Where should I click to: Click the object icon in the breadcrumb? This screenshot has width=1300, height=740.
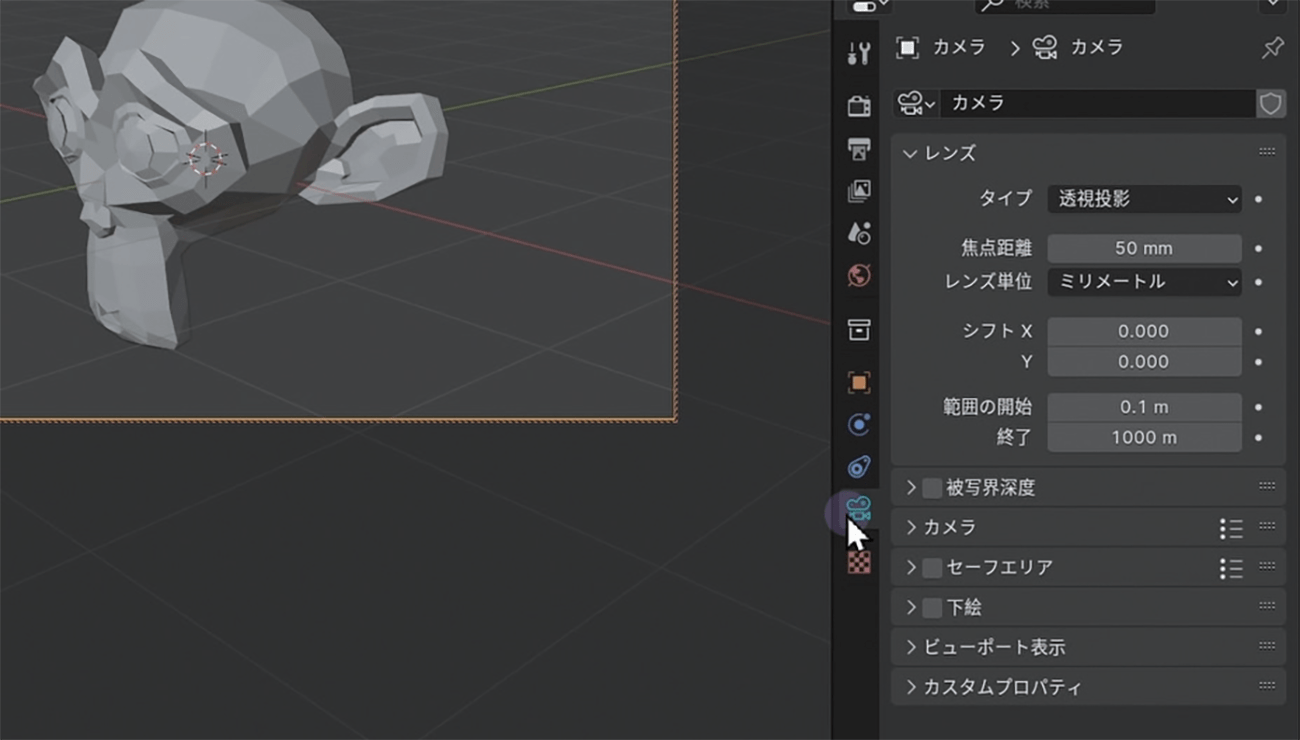(907, 47)
